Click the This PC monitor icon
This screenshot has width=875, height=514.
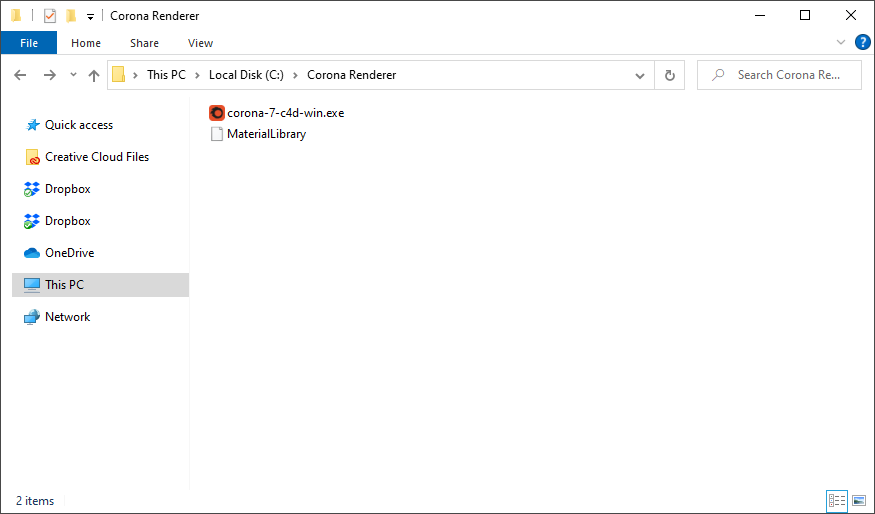[x=32, y=285]
